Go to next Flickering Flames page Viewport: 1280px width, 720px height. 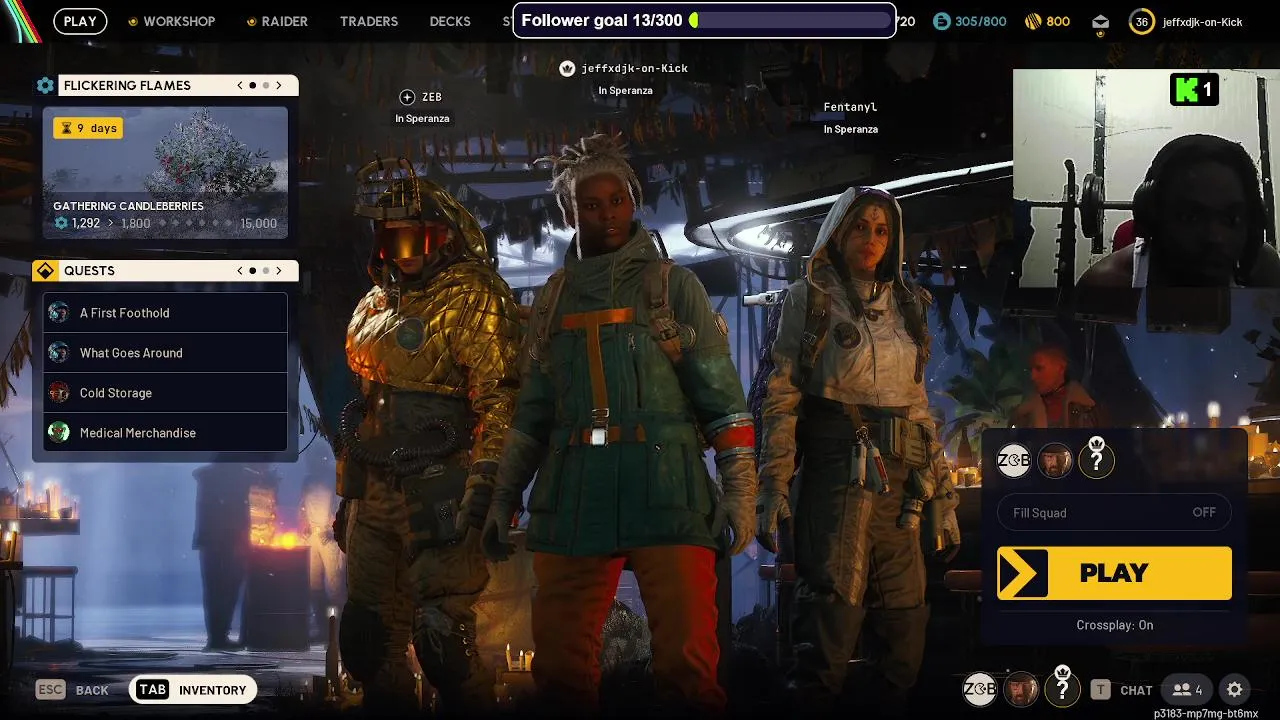[x=279, y=86]
